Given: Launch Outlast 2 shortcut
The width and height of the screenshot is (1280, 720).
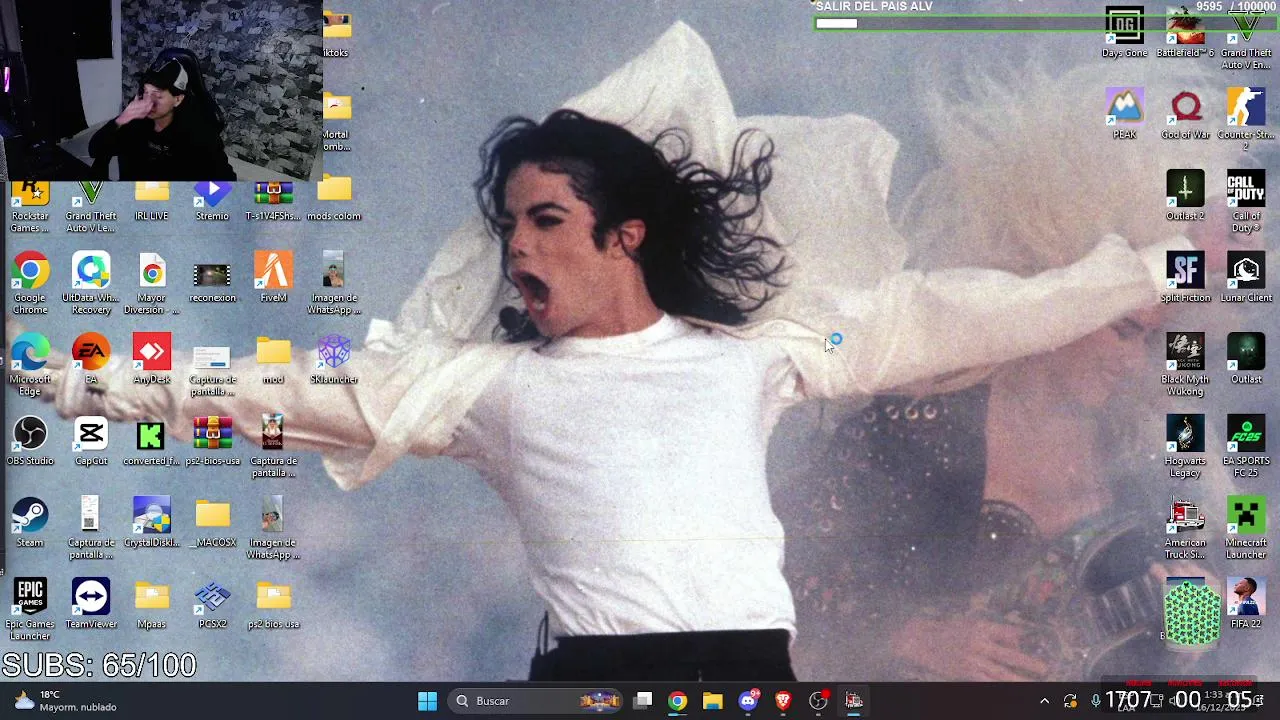Looking at the screenshot, I should [x=1185, y=196].
